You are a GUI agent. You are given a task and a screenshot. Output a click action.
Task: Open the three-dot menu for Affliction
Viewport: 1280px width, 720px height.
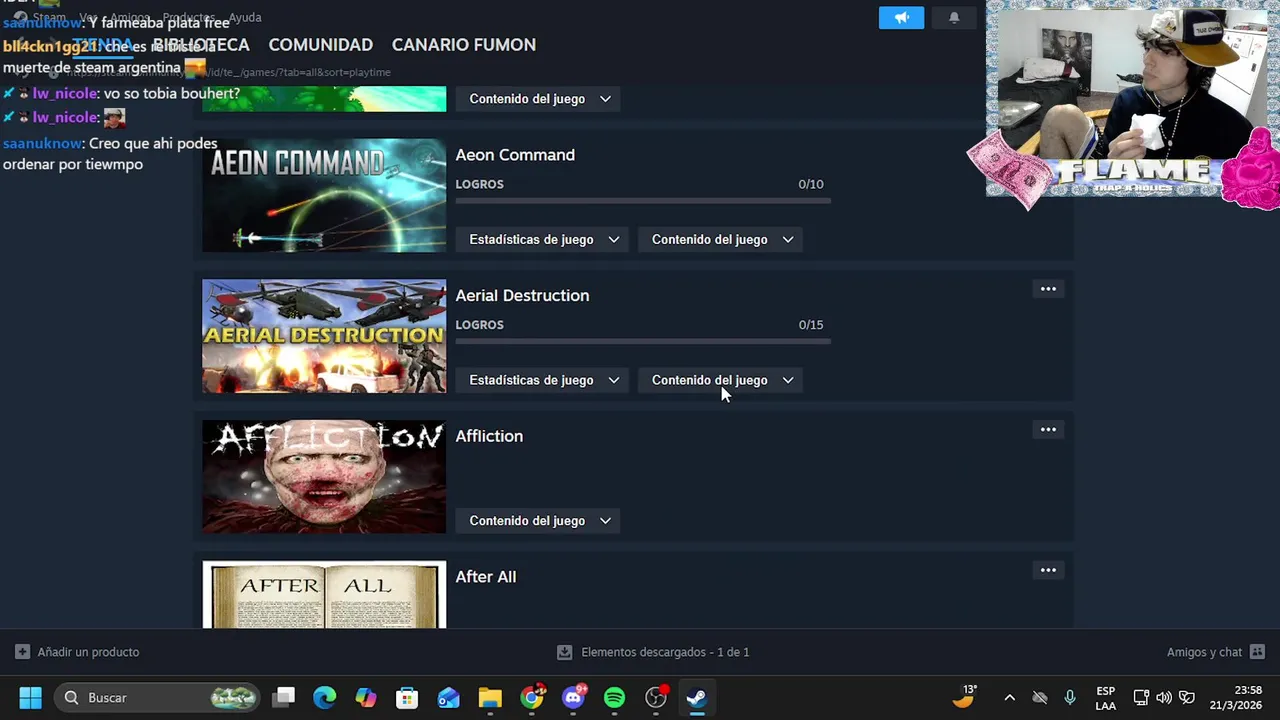[x=1048, y=430]
